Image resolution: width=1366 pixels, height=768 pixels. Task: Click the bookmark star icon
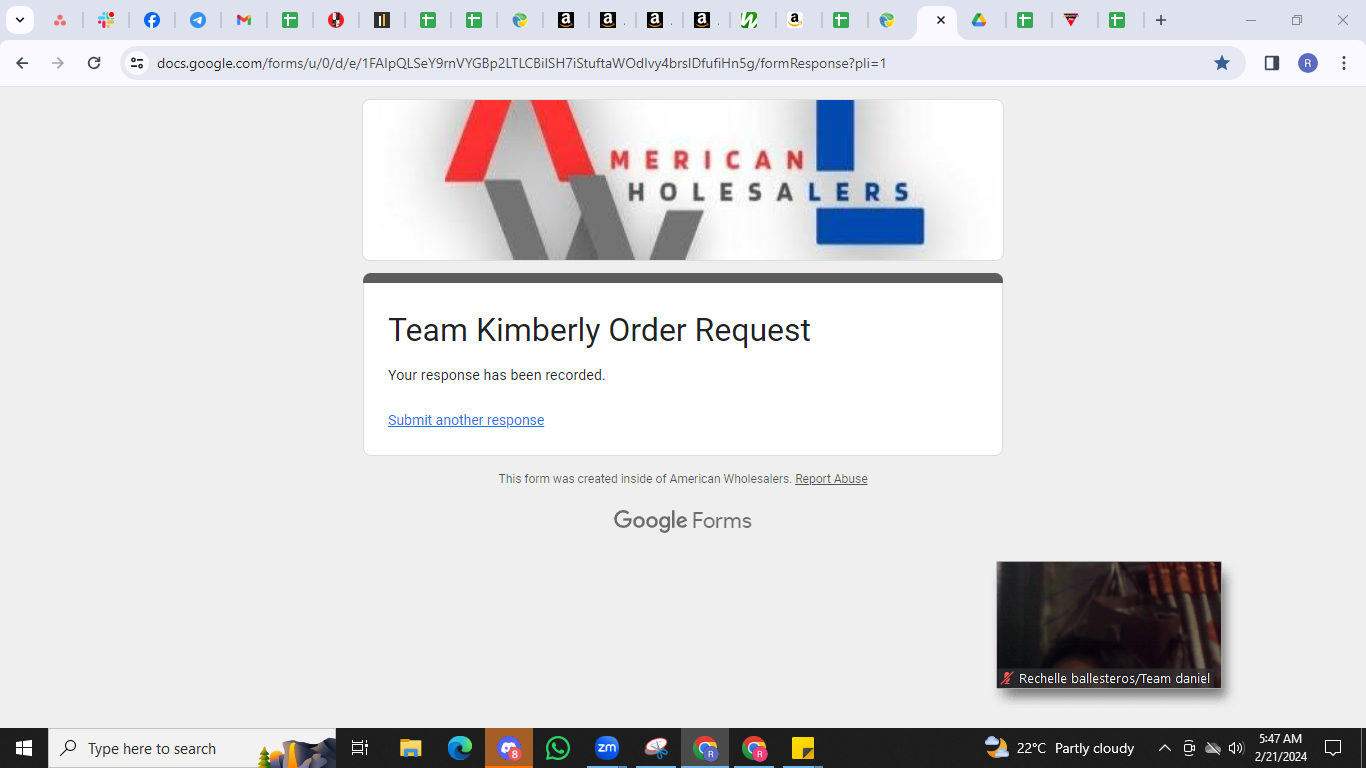[x=1222, y=63]
